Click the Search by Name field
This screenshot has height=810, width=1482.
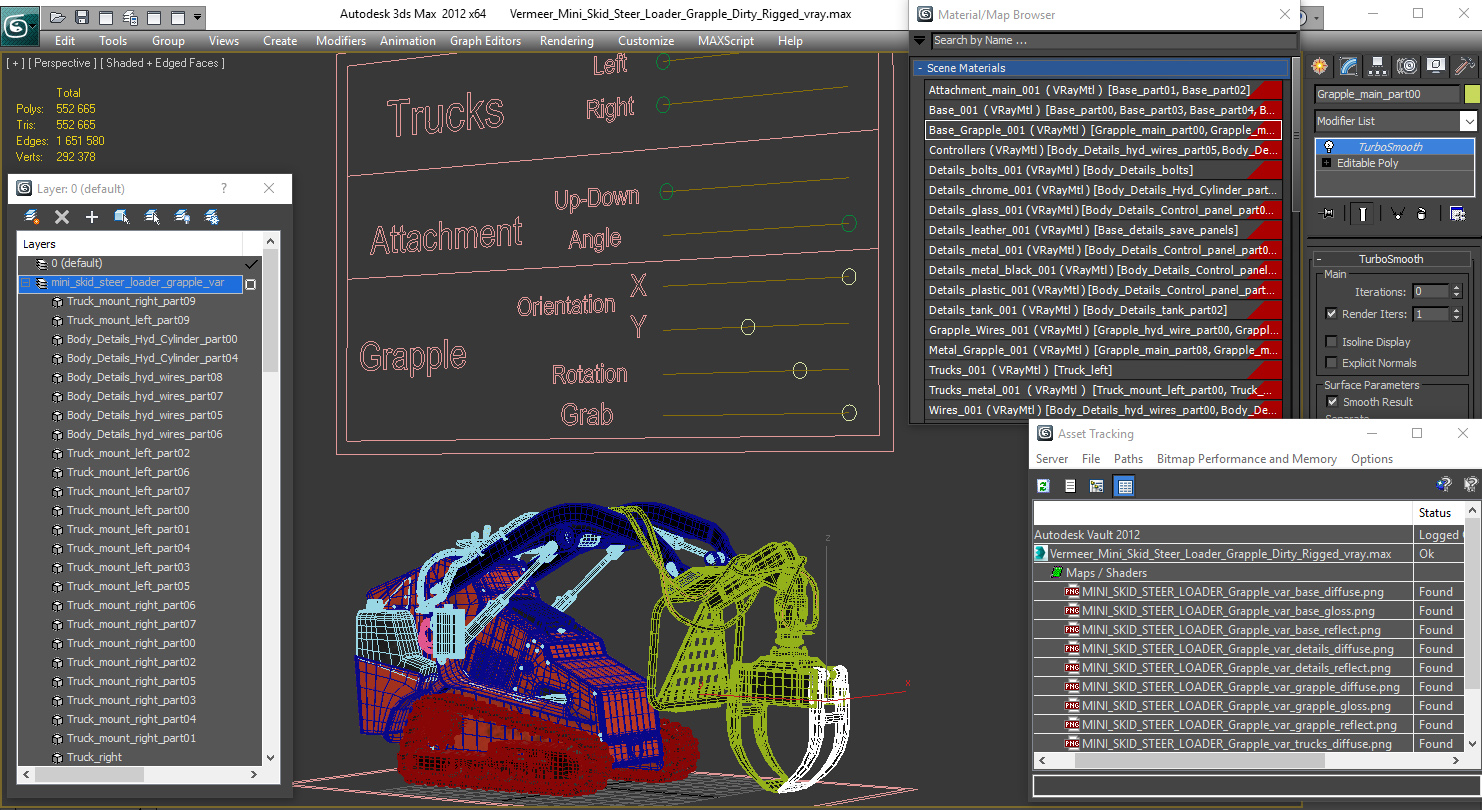pyautogui.click(x=1113, y=40)
